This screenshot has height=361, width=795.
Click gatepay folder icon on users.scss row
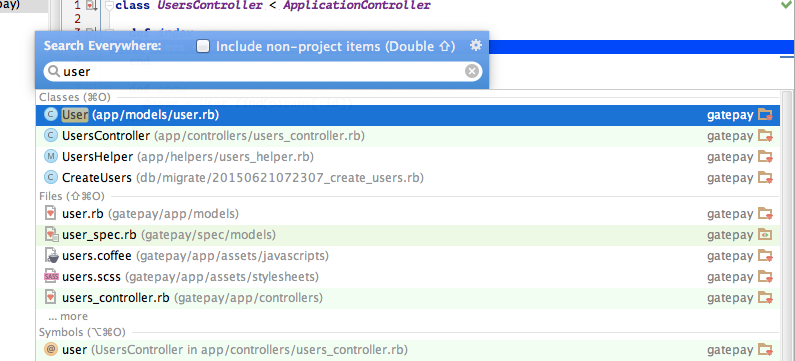point(766,277)
